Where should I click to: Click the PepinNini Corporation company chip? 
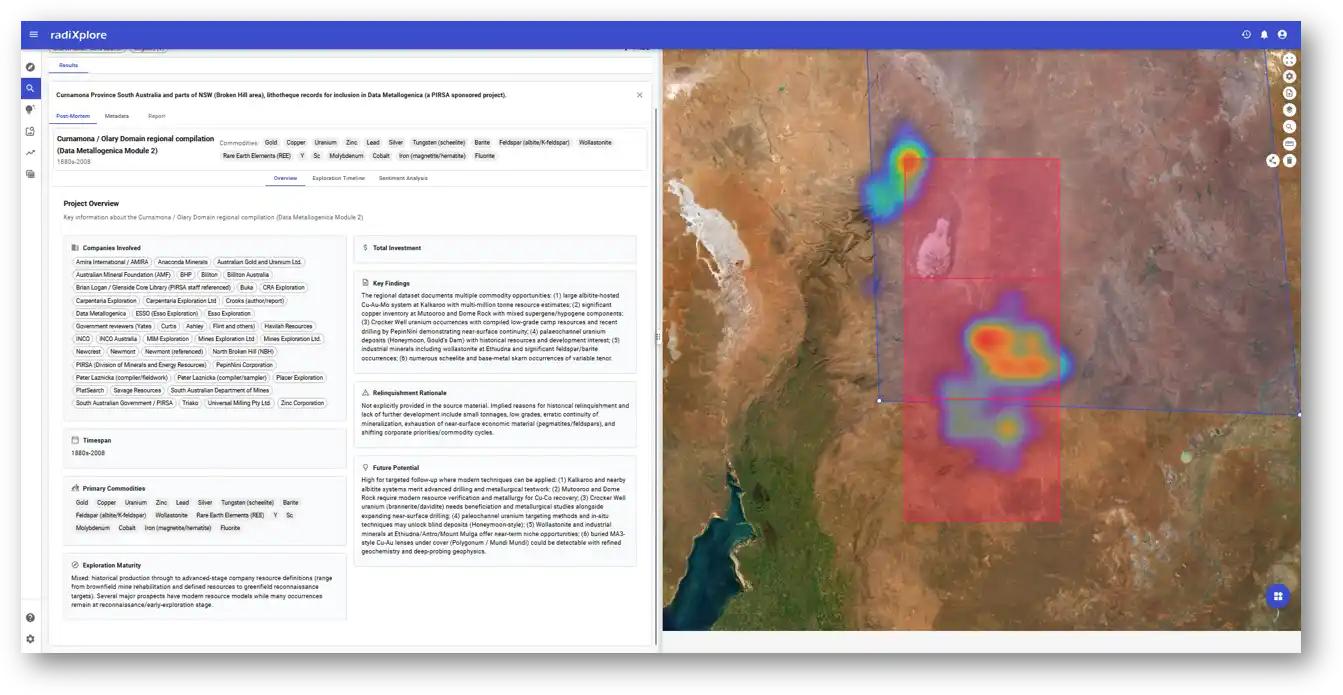244,365
